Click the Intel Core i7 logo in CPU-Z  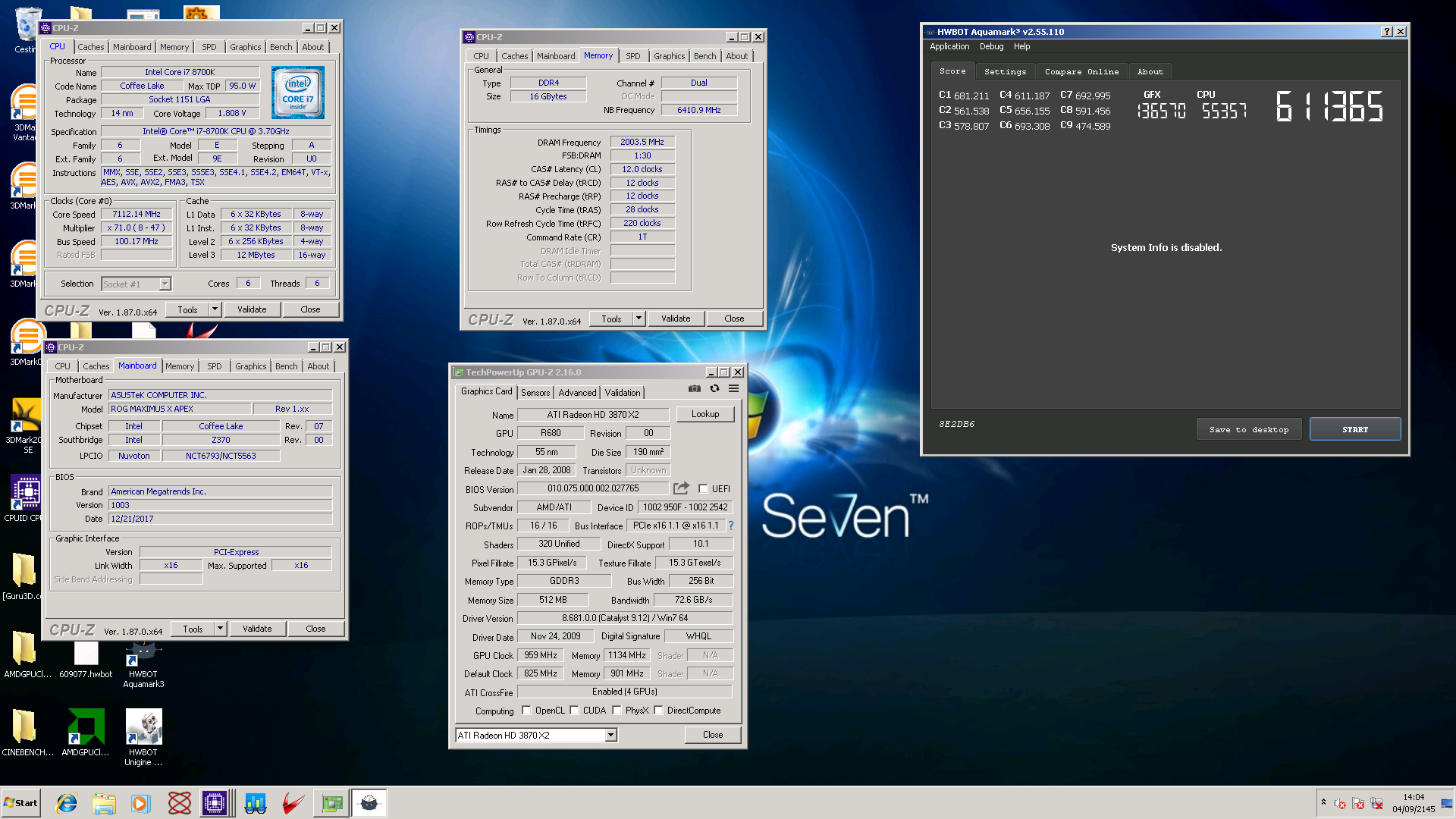298,93
